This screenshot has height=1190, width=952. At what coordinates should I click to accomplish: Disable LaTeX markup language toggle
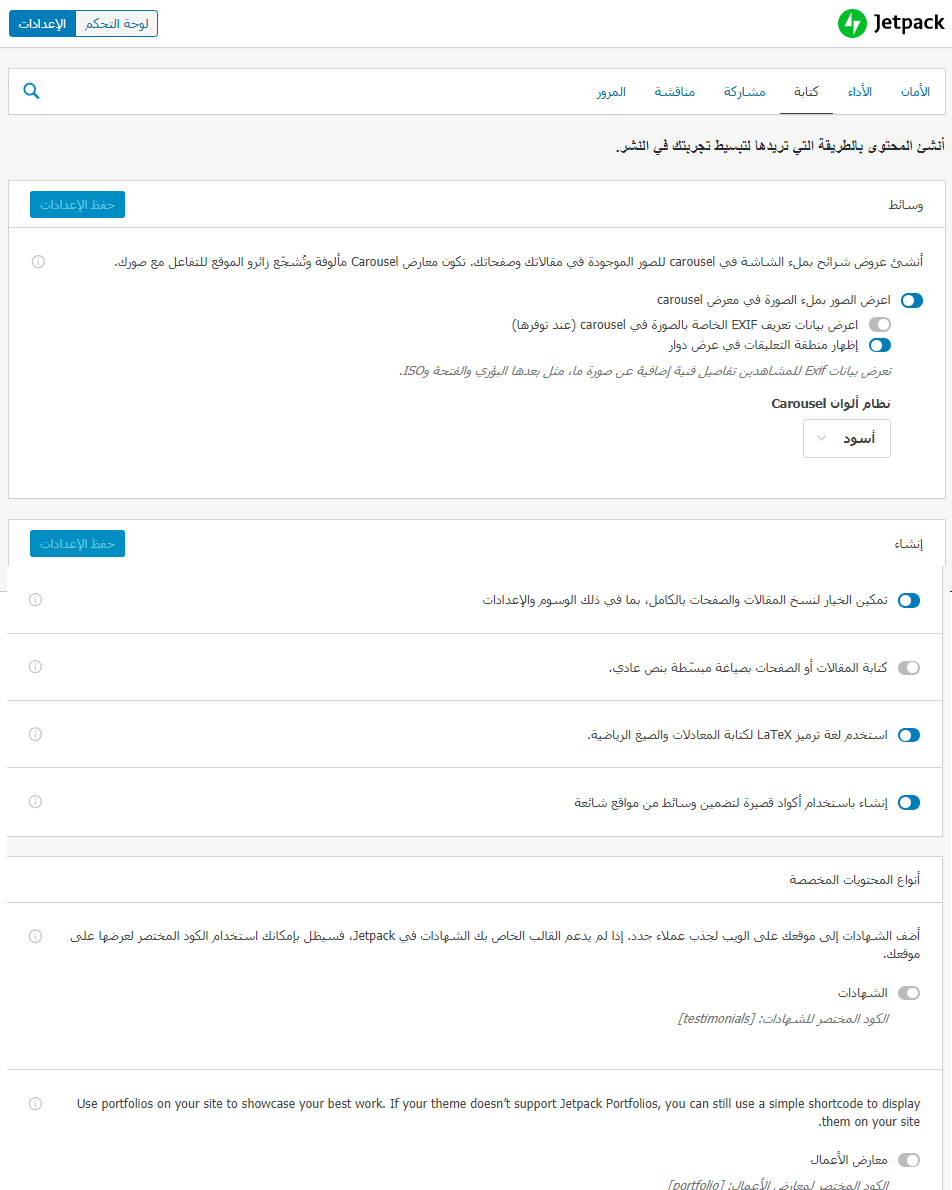[x=909, y=735]
